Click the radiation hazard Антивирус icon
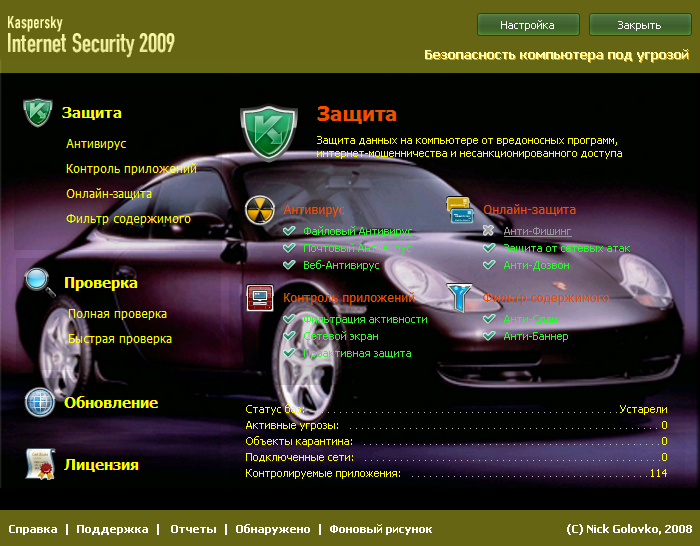This screenshot has height=546, width=700. click(x=260, y=210)
